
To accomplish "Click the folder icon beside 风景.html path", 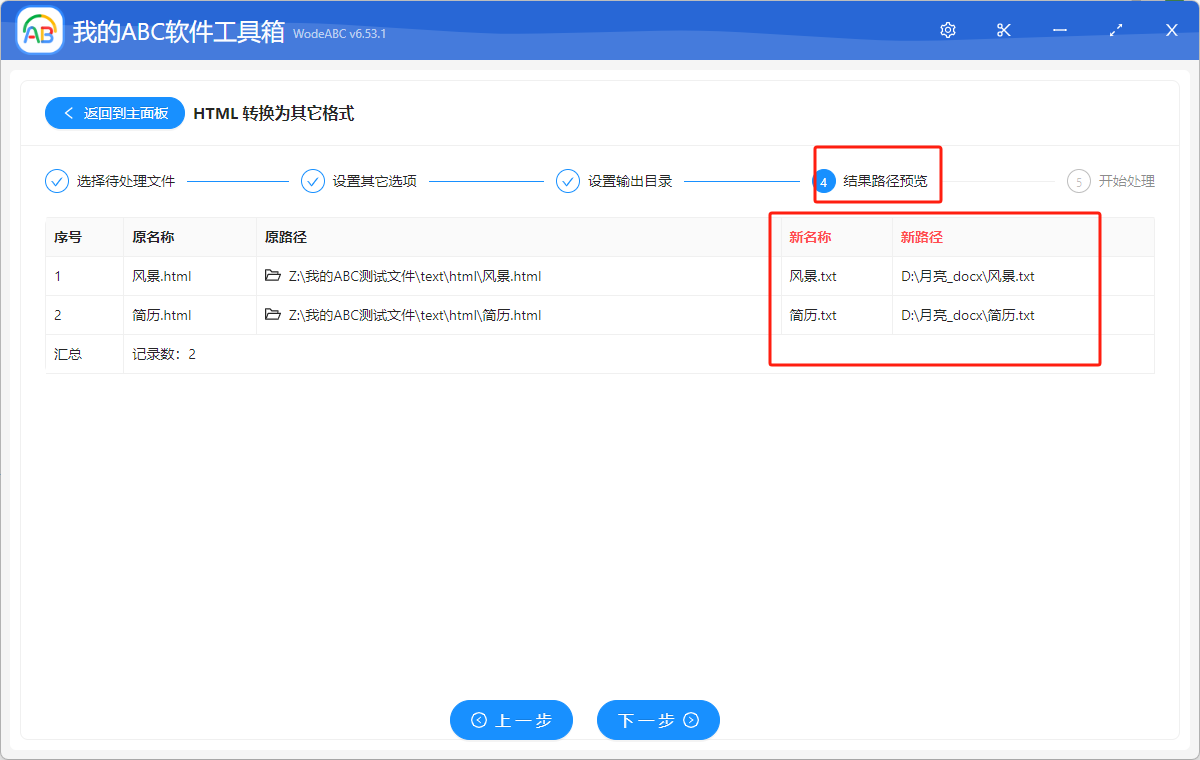I will (273, 276).
